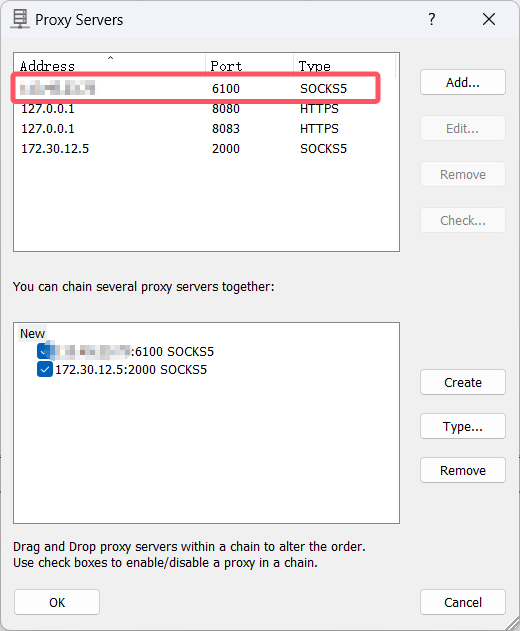This screenshot has width=520, height=631.
Task: Confirm settings with OK
Action: [x=57, y=602]
